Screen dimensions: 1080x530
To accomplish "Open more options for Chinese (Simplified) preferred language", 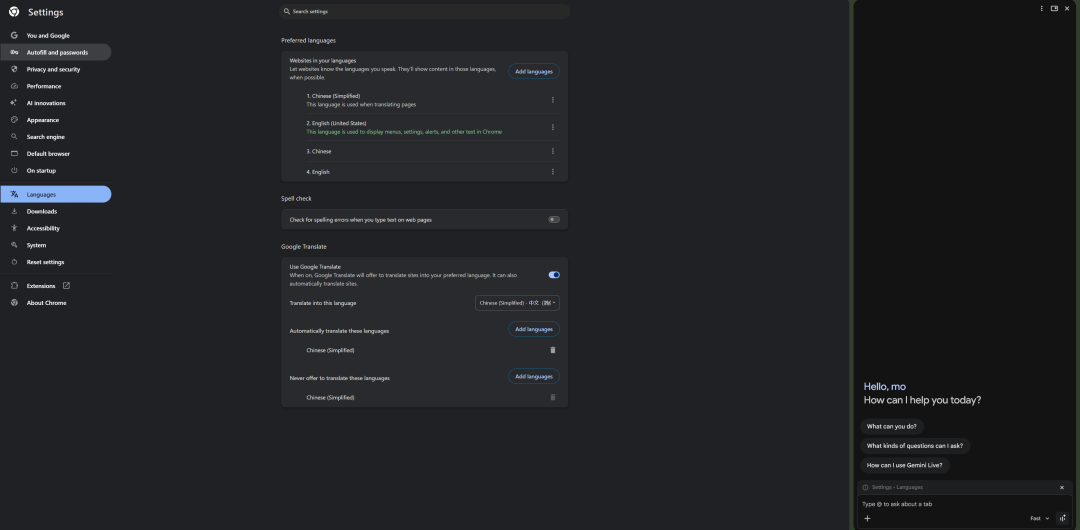I will click(553, 100).
